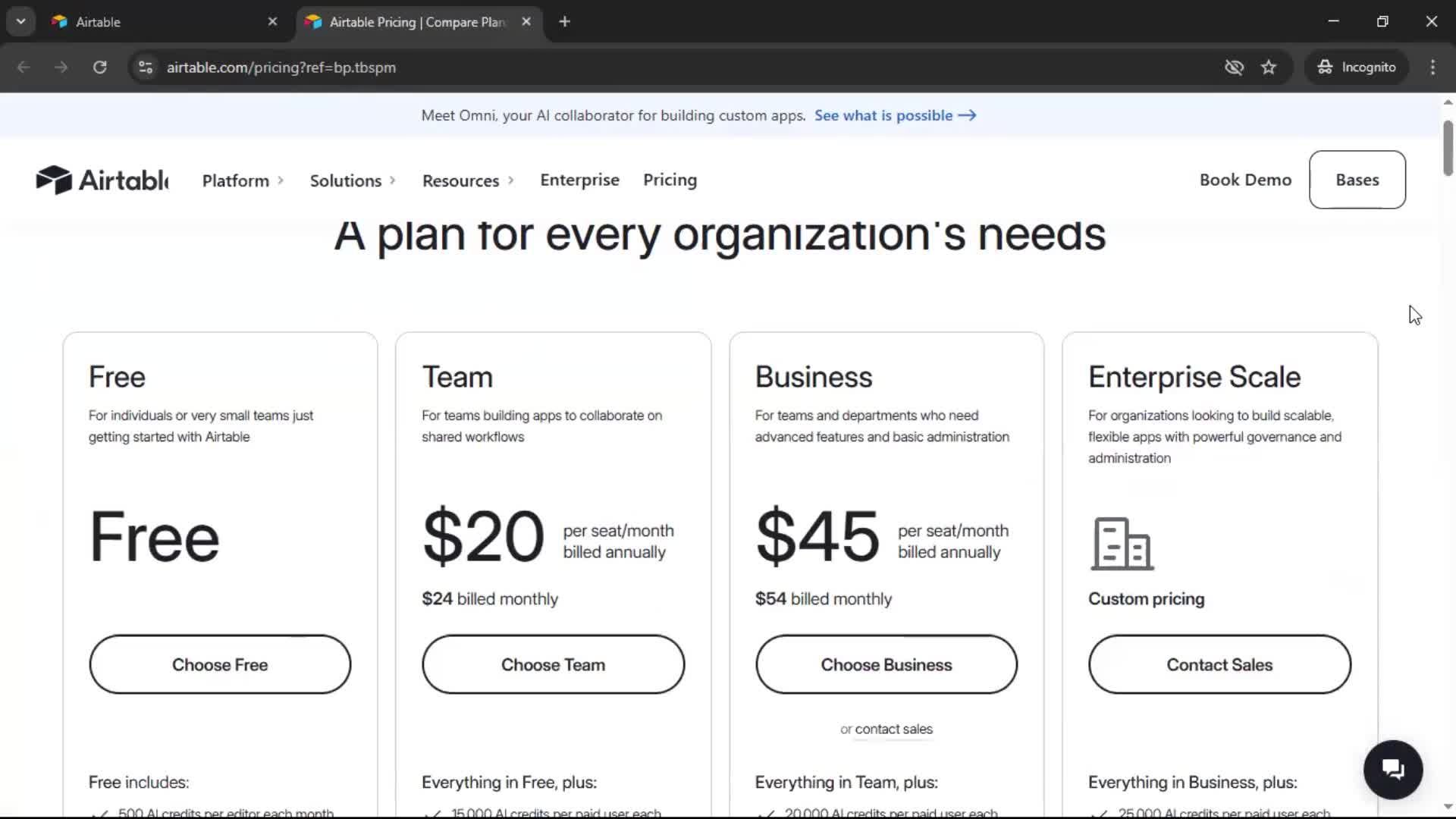Click the 'Team' plan title
Viewport: 1456px width, 819px height.
[x=457, y=377]
